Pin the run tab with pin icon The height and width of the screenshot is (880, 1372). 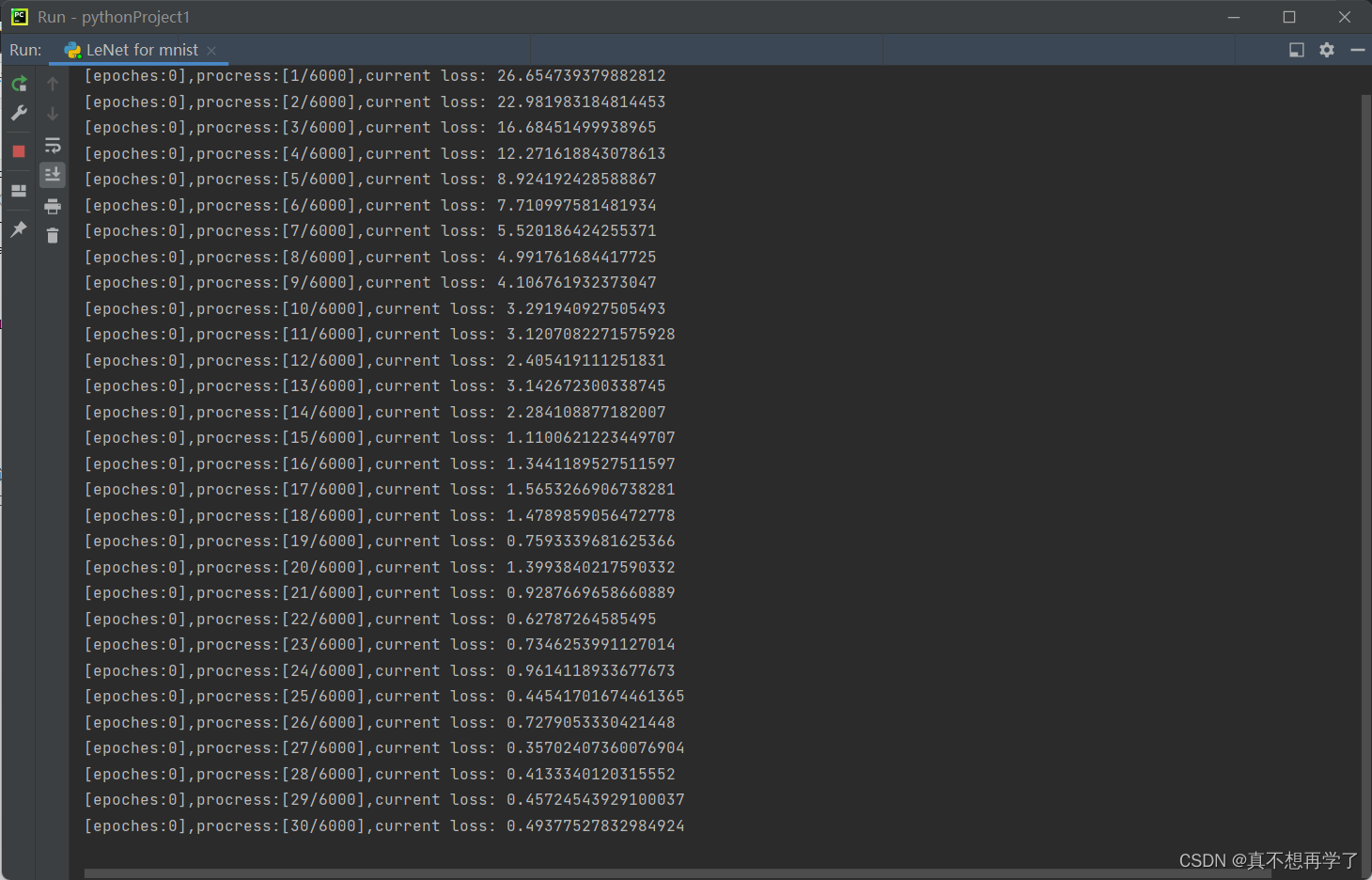pyautogui.click(x=19, y=229)
